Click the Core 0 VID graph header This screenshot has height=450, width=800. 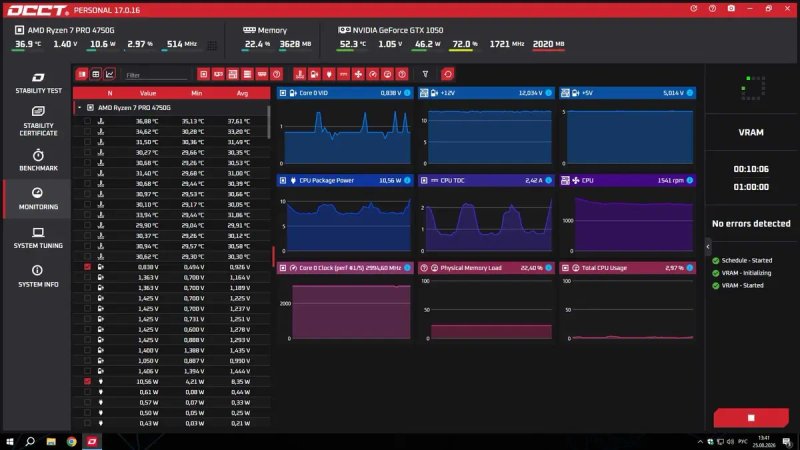coord(345,93)
